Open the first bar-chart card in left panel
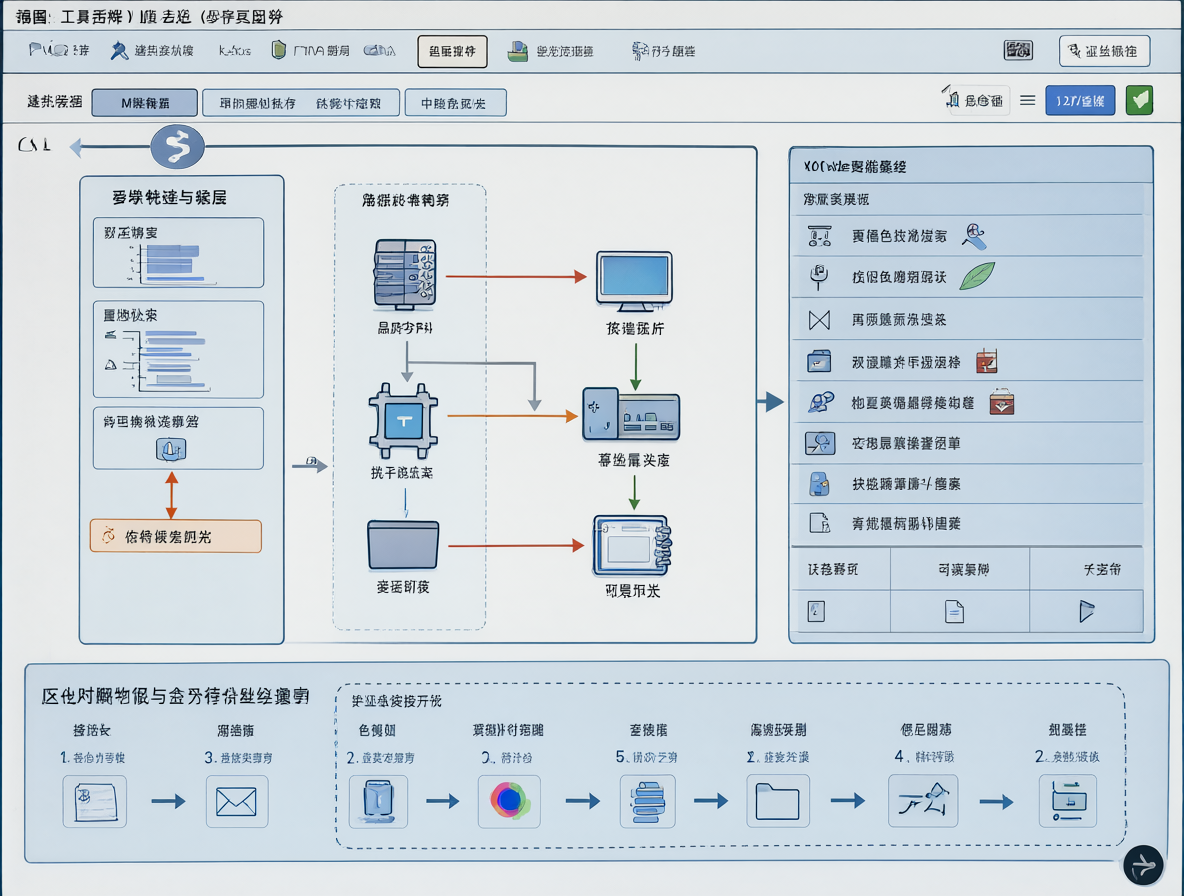The width and height of the screenshot is (1184, 896). point(178,253)
